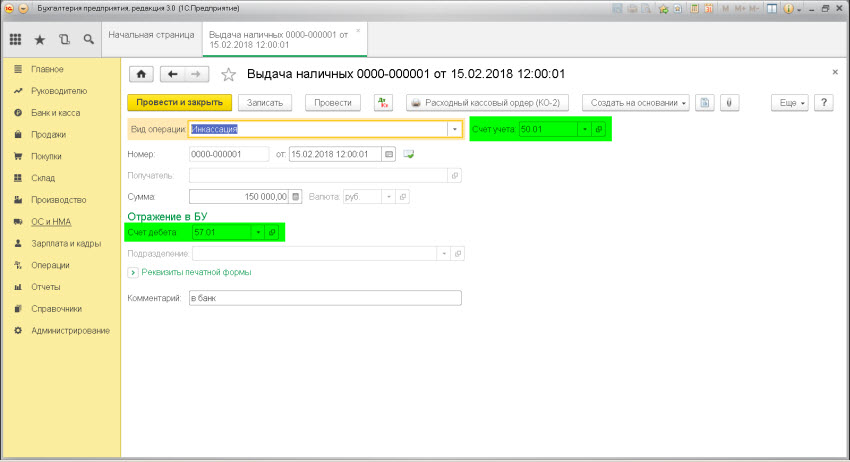The width and height of the screenshot is (850, 462).
Task: Open the sections menu grid icon
Action: [16, 40]
